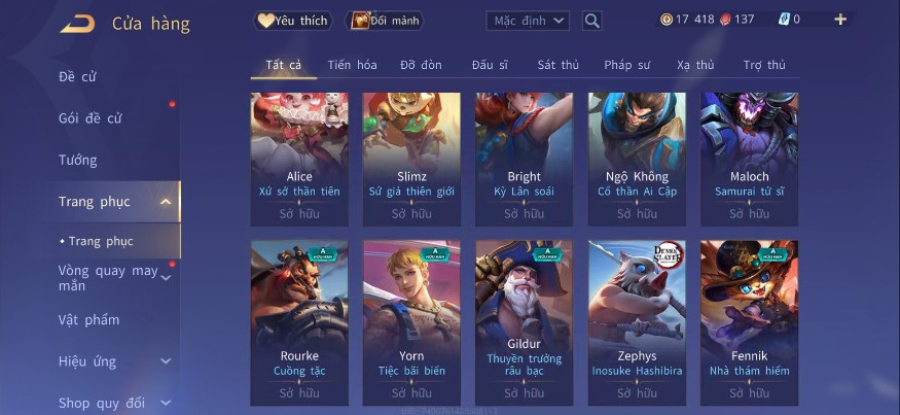Select the Zephys Inosuke Hashibira skin card
Viewport: 900px width, 415px height.
tap(637, 323)
